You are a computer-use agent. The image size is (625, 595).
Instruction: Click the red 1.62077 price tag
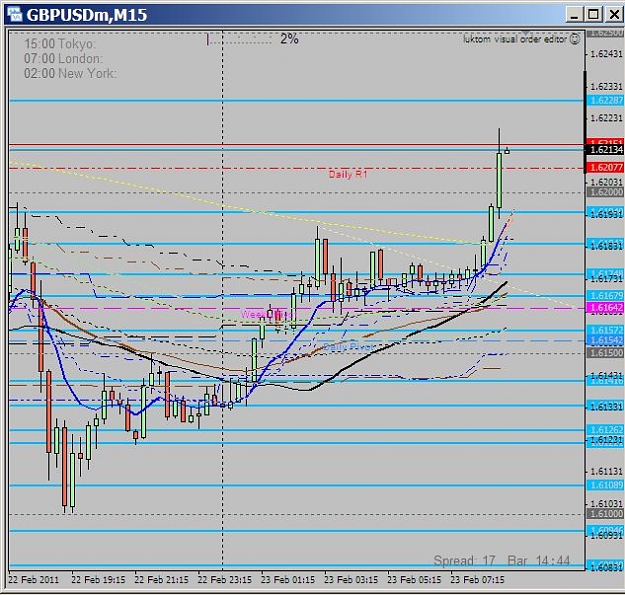coord(605,167)
